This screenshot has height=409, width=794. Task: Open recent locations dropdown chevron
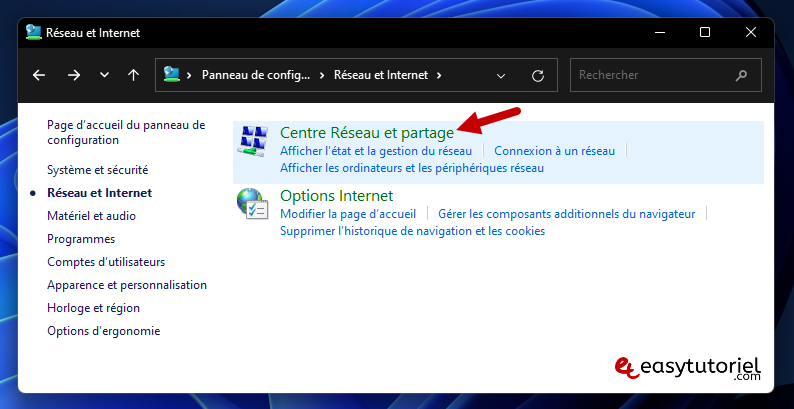(x=104, y=75)
